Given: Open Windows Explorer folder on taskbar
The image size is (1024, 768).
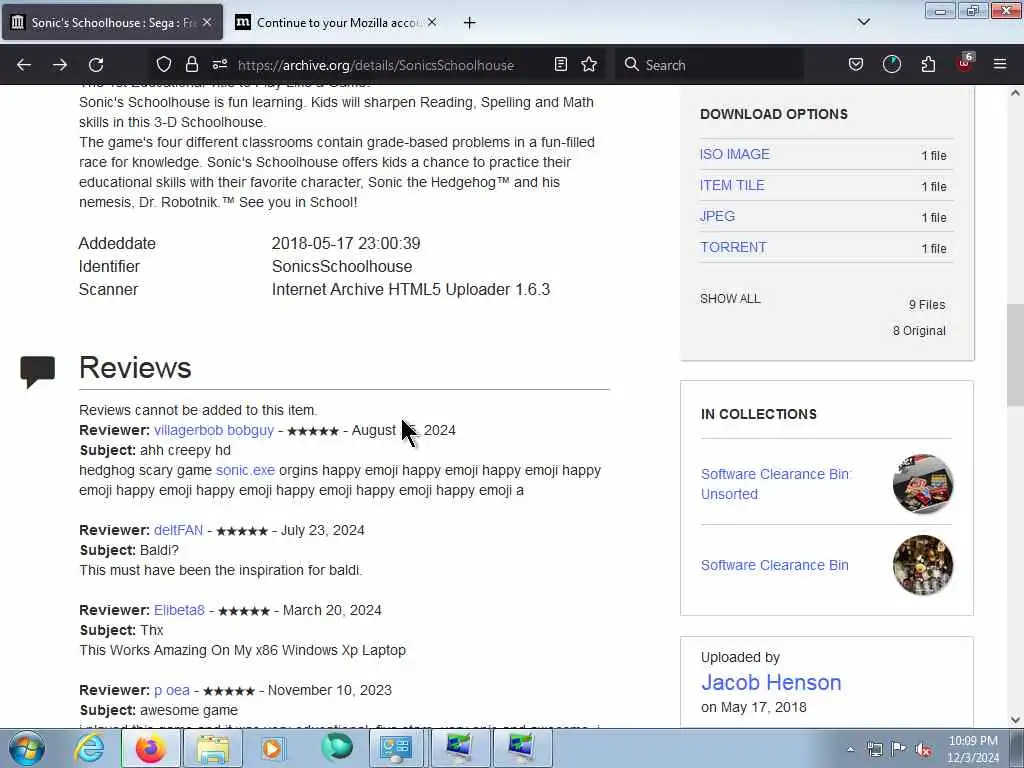Looking at the screenshot, I should [213, 748].
